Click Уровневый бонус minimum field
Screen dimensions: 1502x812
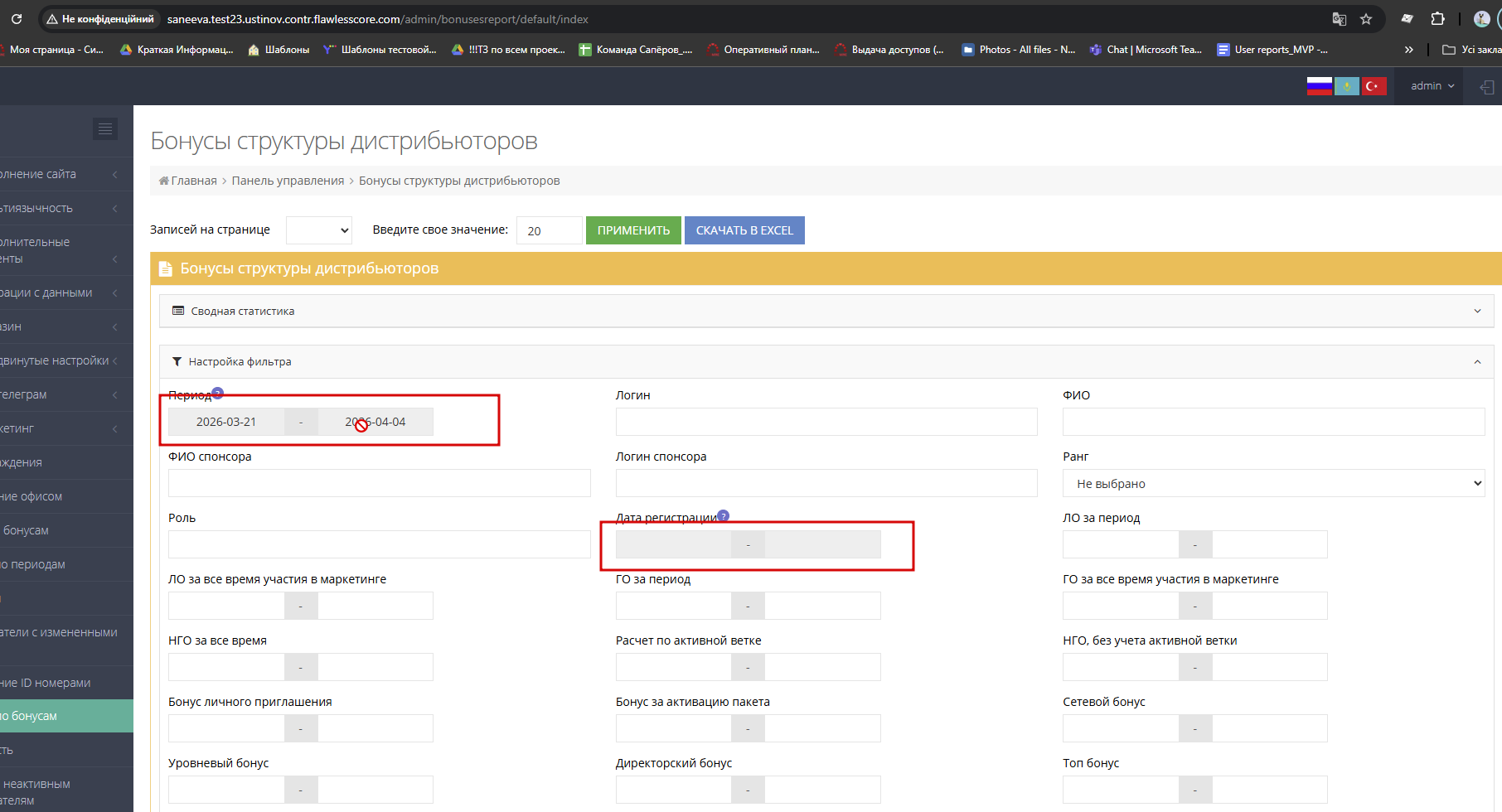226,790
